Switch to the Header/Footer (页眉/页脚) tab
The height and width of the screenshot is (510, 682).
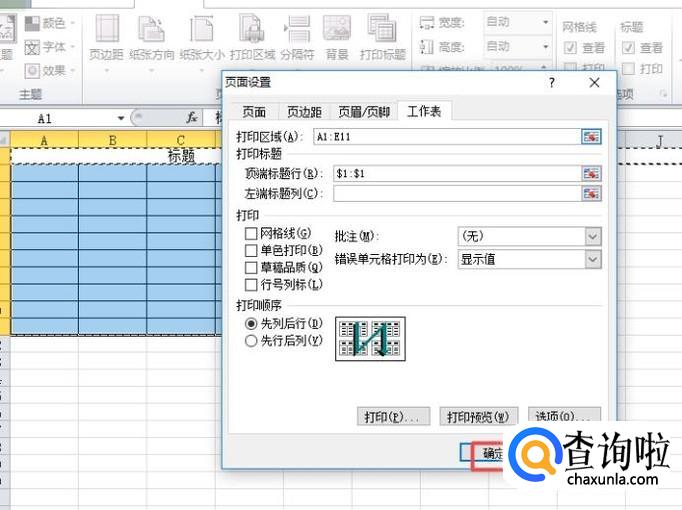364,112
